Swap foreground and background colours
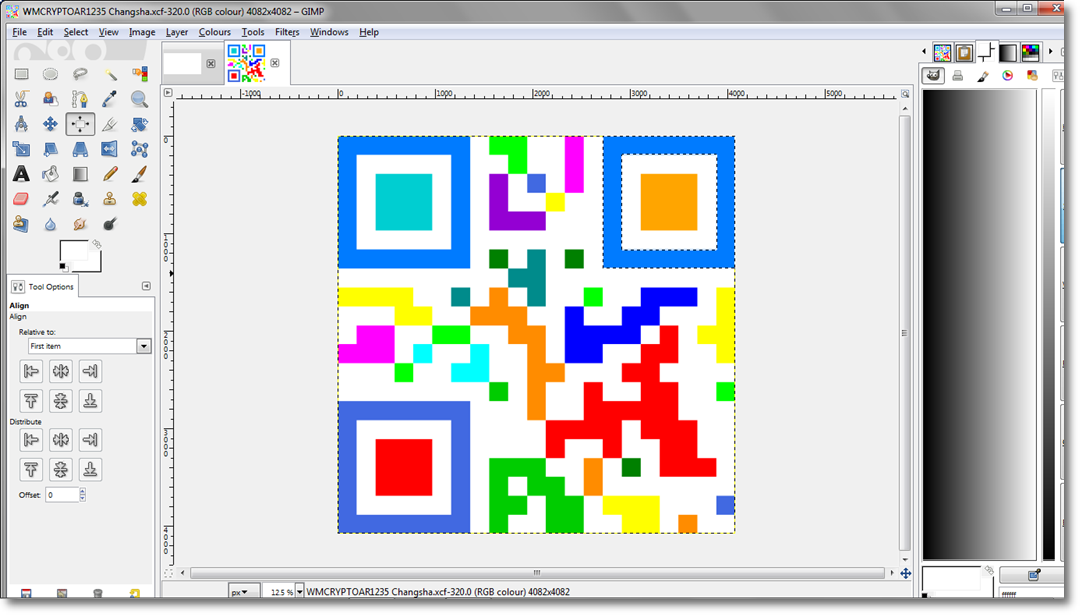Screen dimensions: 1080x615 pyautogui.click(x=96, y=244)
